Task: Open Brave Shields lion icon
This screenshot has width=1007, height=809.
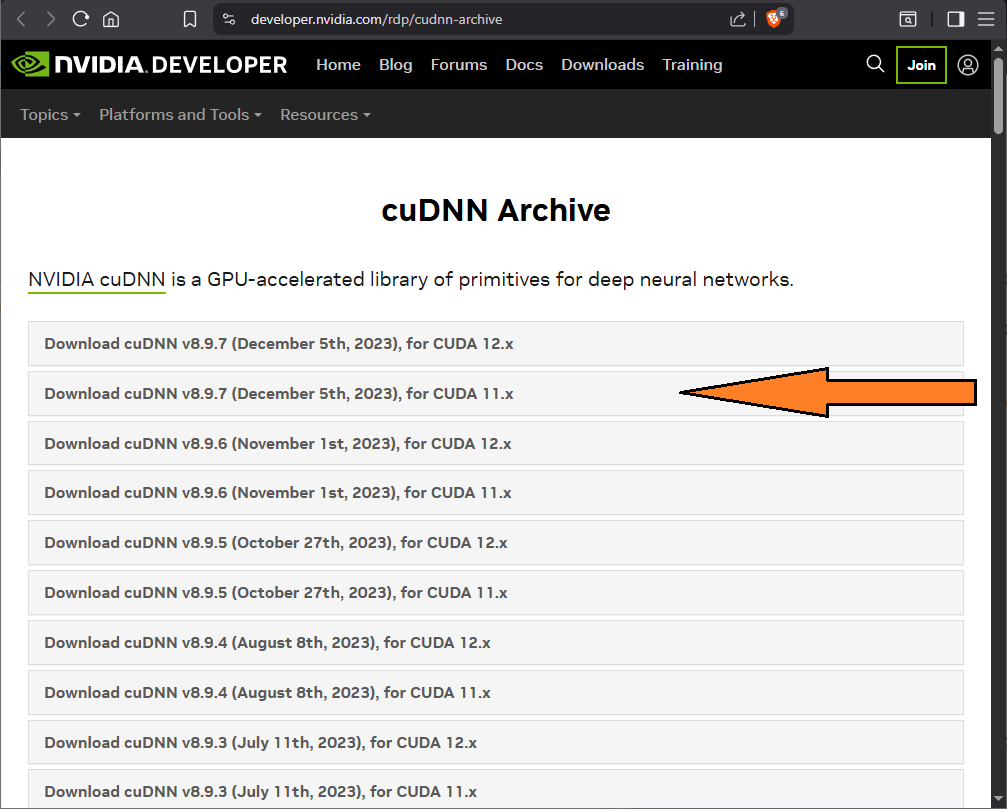Action: pos(775,19)
